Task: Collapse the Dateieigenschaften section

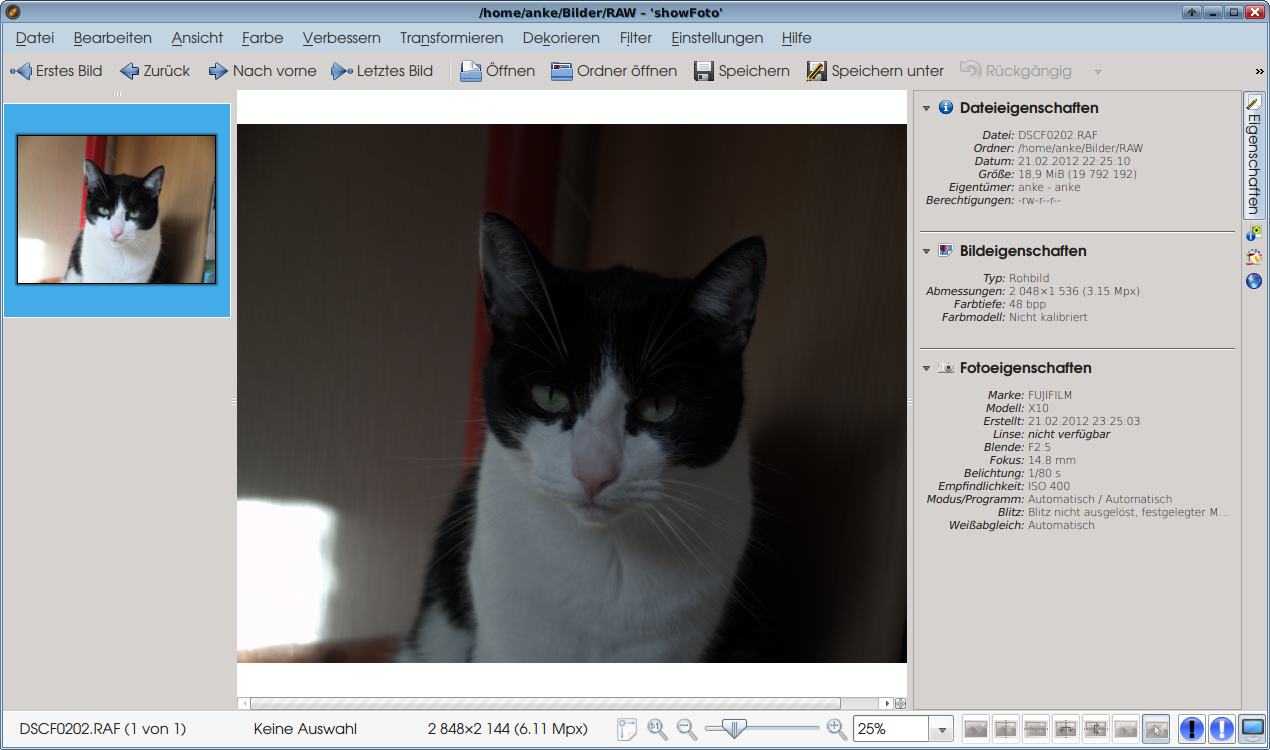Action: 927,108
